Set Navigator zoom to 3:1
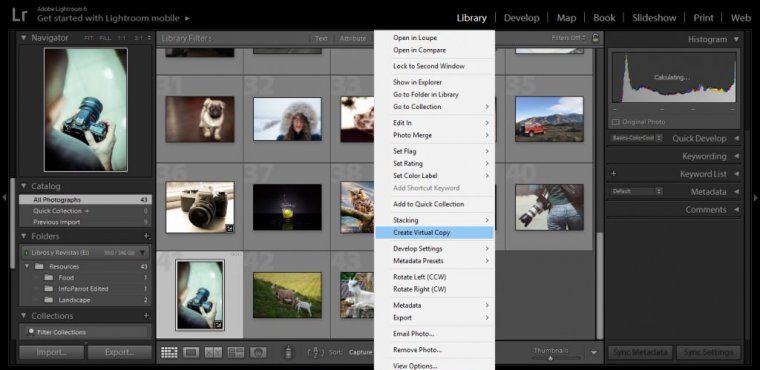Screen dimensions: 760x370 139,38
